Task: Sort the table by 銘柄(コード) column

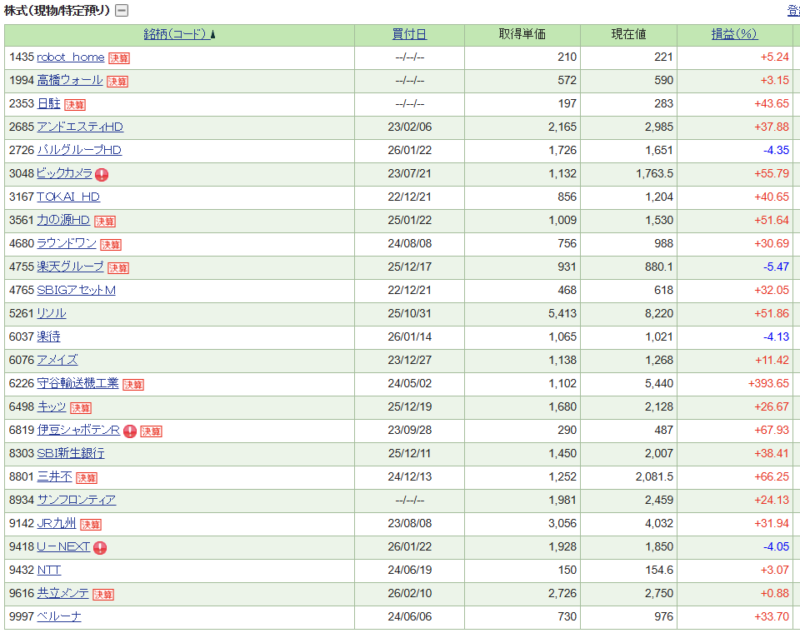Action: tap(175, 34)
